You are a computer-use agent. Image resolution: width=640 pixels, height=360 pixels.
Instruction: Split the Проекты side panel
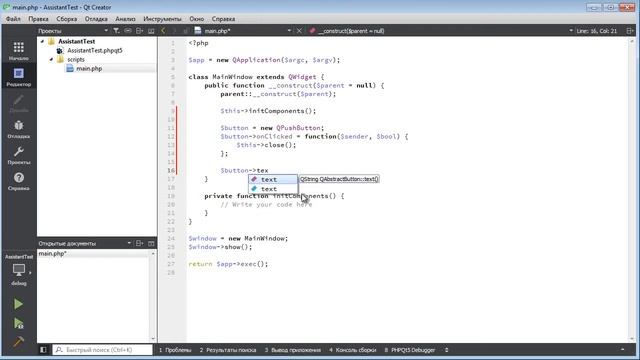tap(140, 31)
